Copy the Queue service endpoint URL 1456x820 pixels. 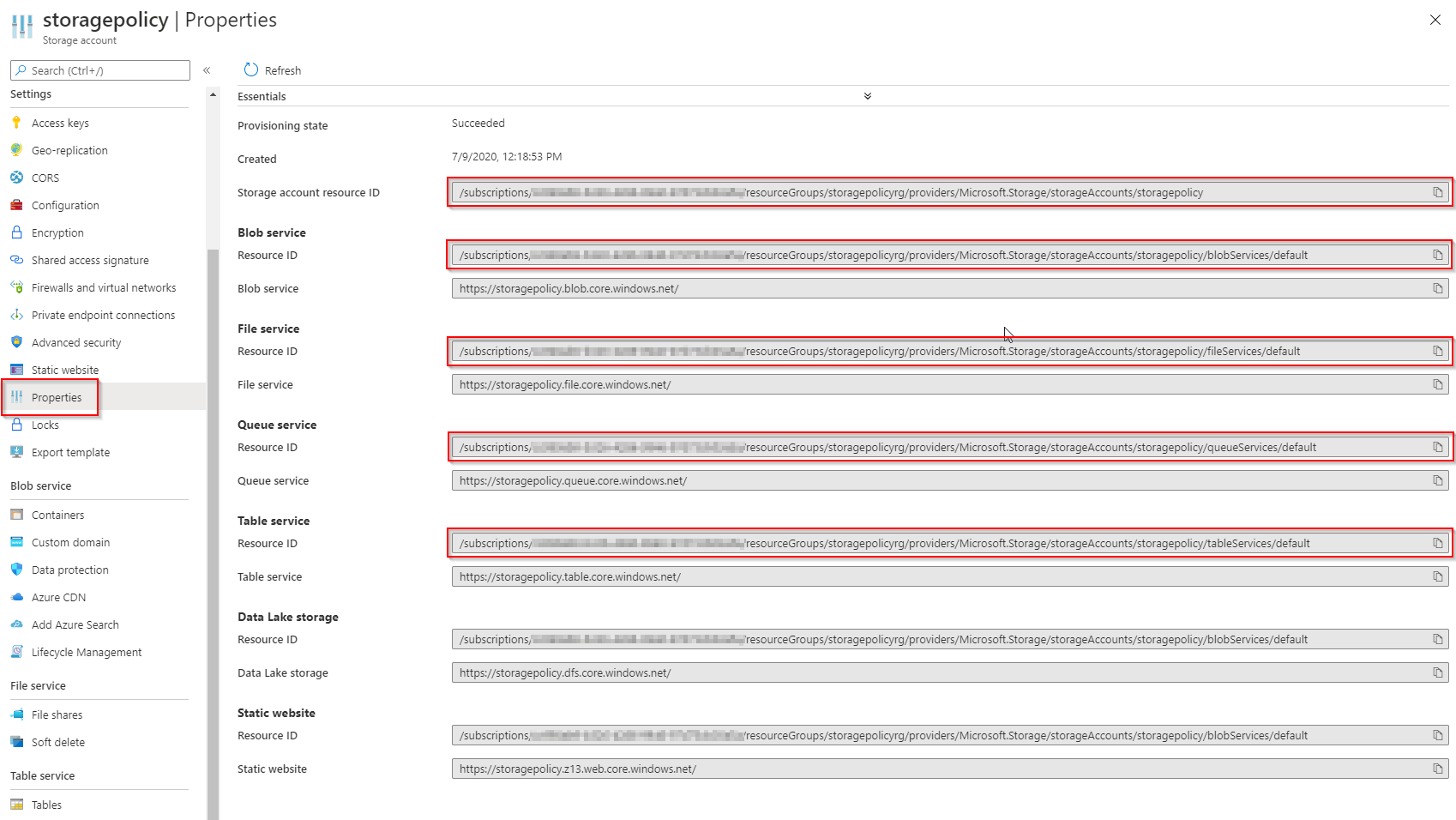pyautogui.click(x=1438, y=480)
